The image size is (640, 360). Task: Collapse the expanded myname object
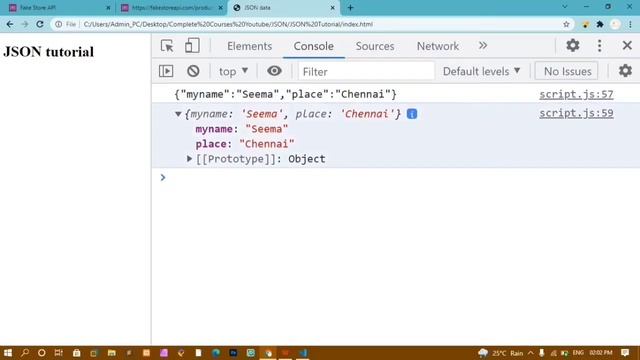[178, 114]
